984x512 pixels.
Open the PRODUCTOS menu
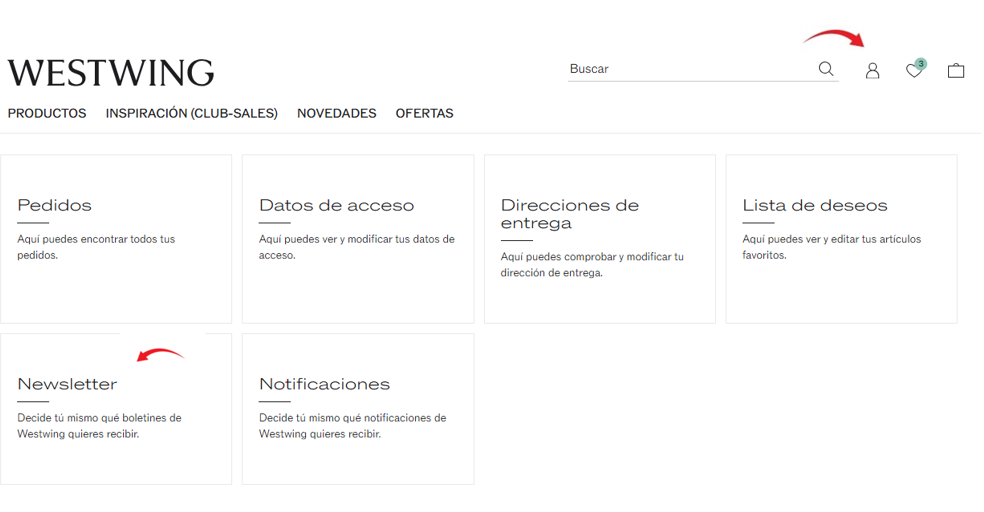click(47, 114)
